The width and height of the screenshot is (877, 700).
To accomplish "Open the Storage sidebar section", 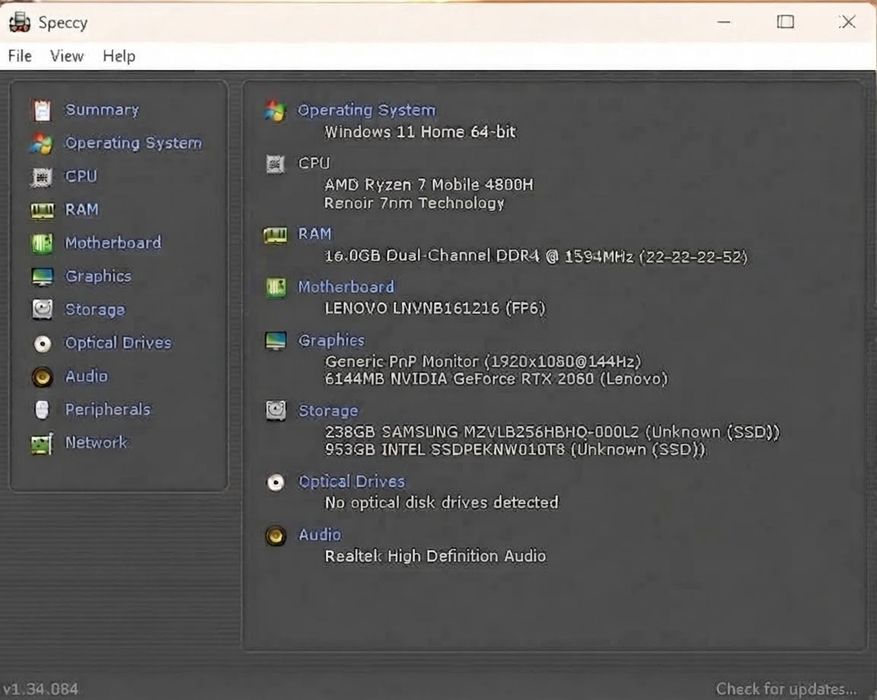I will (95, 310).
